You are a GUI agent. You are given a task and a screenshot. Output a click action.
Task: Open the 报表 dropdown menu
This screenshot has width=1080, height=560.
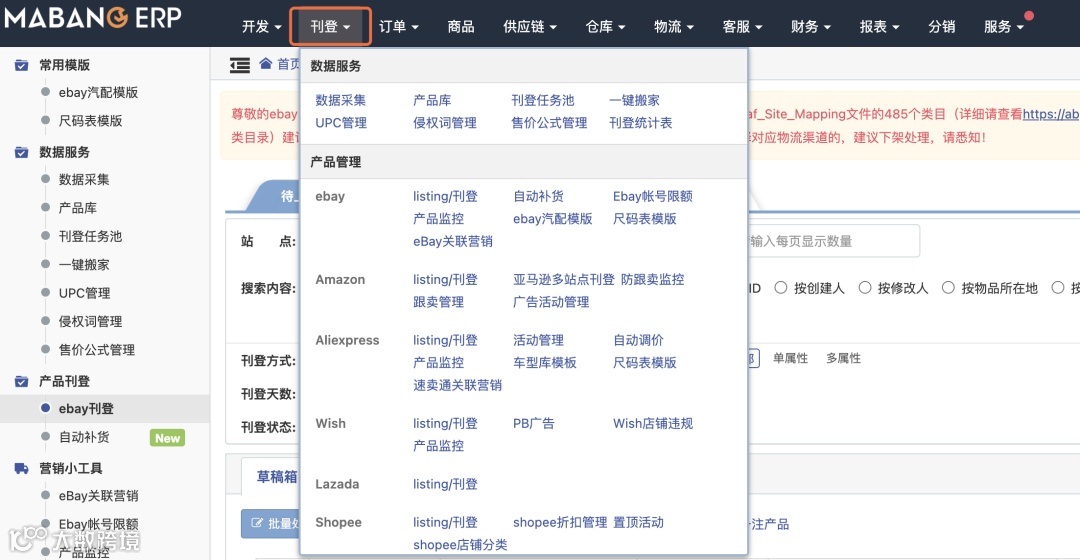point(880,27)
